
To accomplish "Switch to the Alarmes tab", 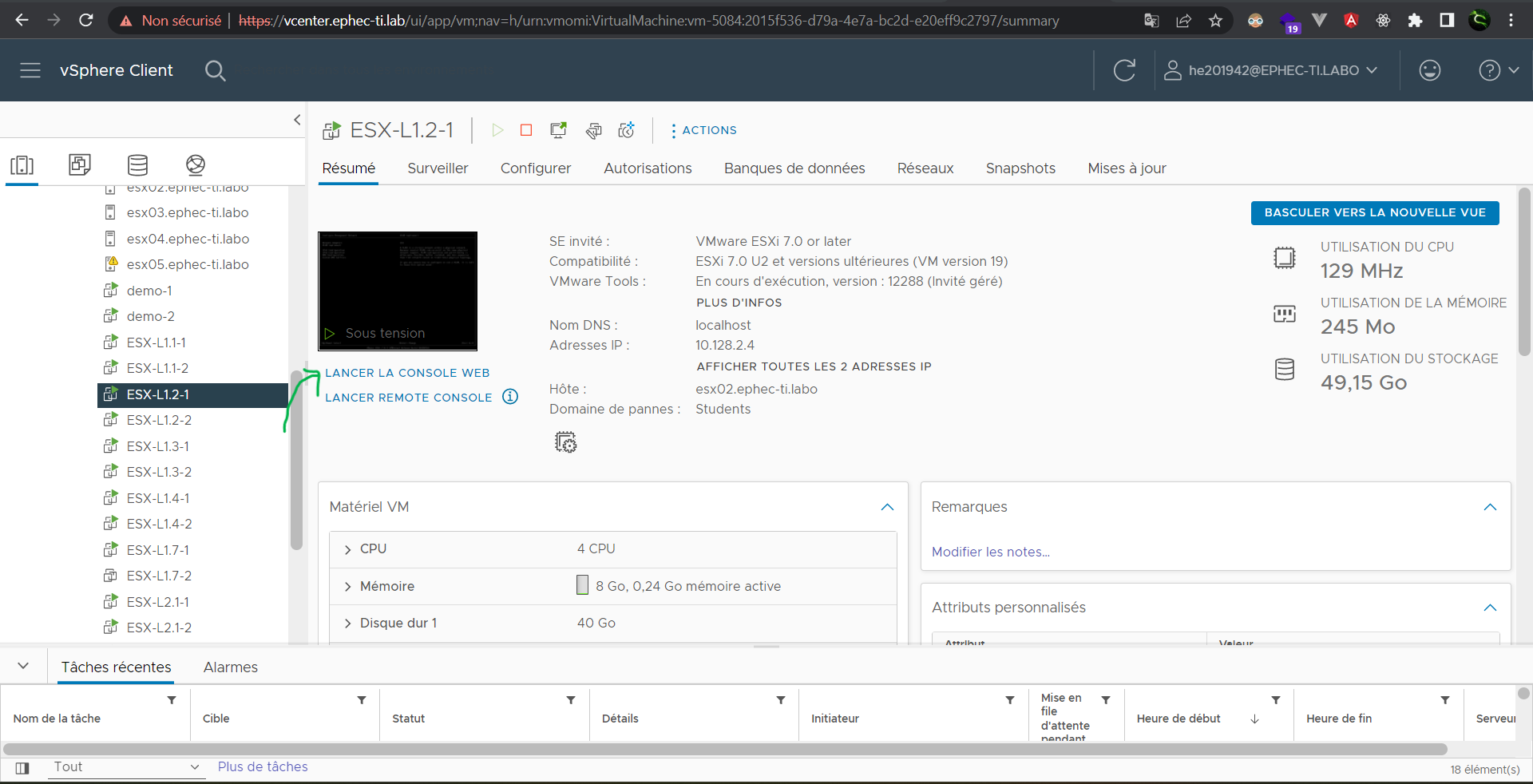I will click(231, 667).
